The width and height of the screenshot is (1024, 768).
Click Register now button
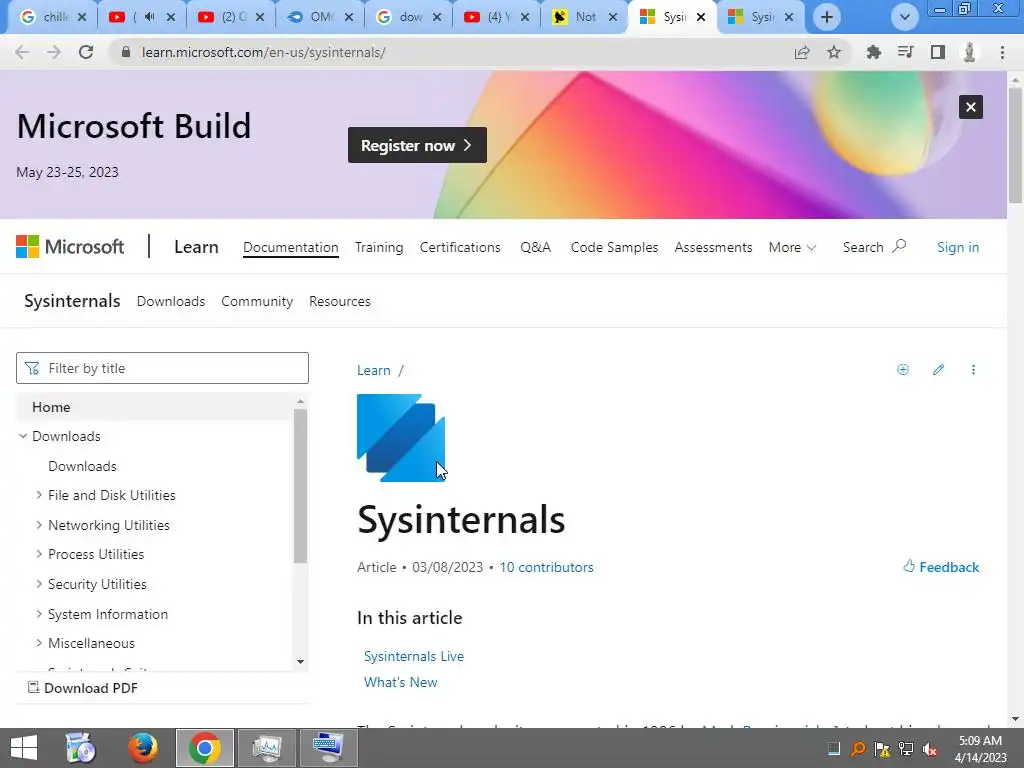[x=417, y=145]
